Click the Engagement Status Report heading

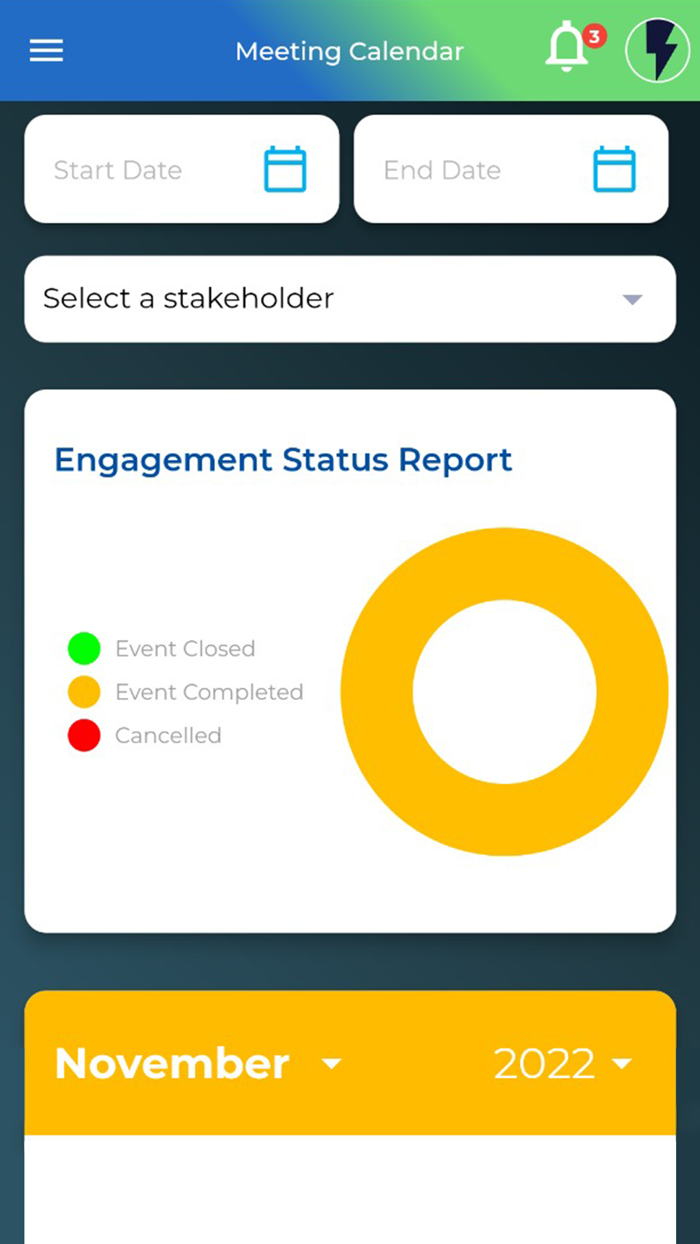[283, 460]
